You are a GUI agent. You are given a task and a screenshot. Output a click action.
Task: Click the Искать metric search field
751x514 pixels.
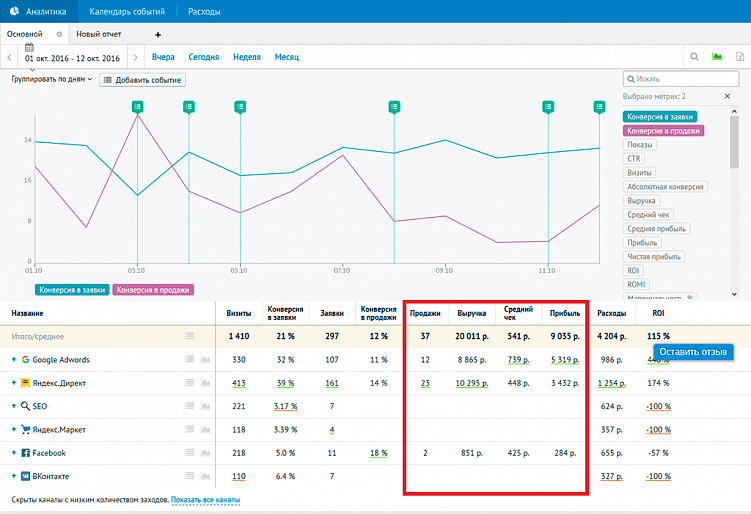(682, 78)
